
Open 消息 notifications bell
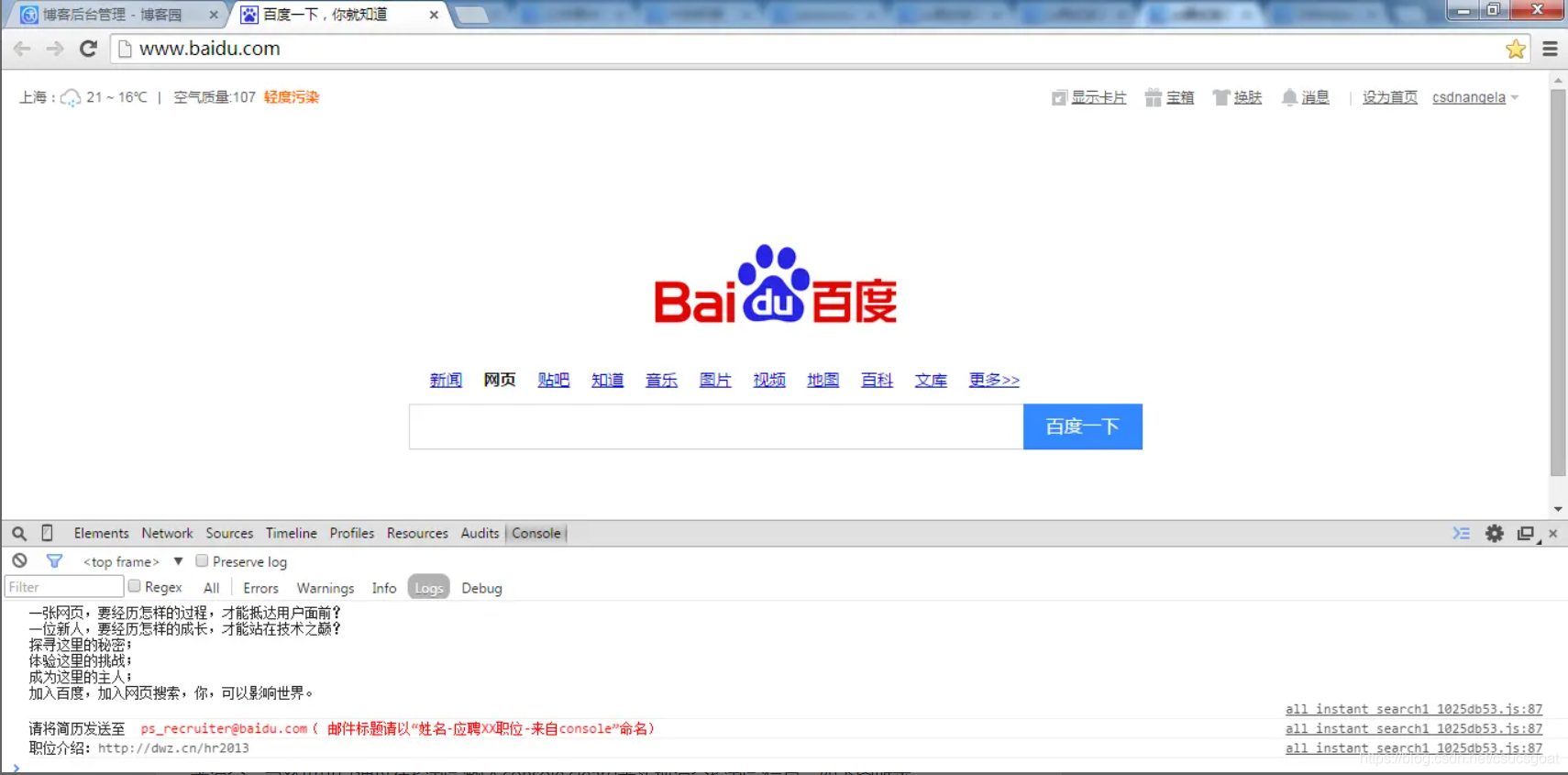[x=1305, y=97]
